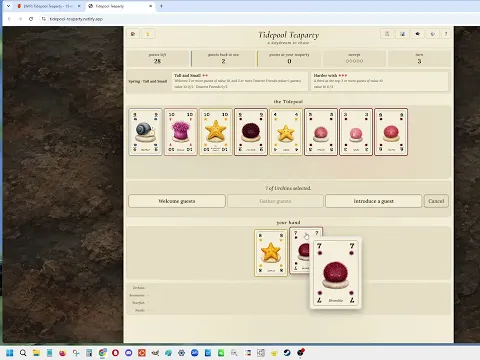480x360 pixels.
Task: Open Windows taskbar search
Action: pyautogui.click(x=23, y=353)
